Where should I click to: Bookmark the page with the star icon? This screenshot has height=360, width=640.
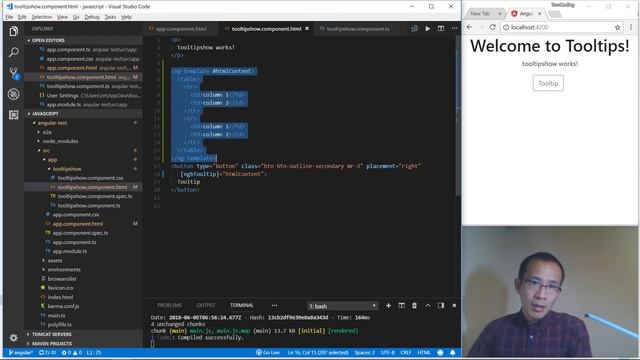[618, 27]
